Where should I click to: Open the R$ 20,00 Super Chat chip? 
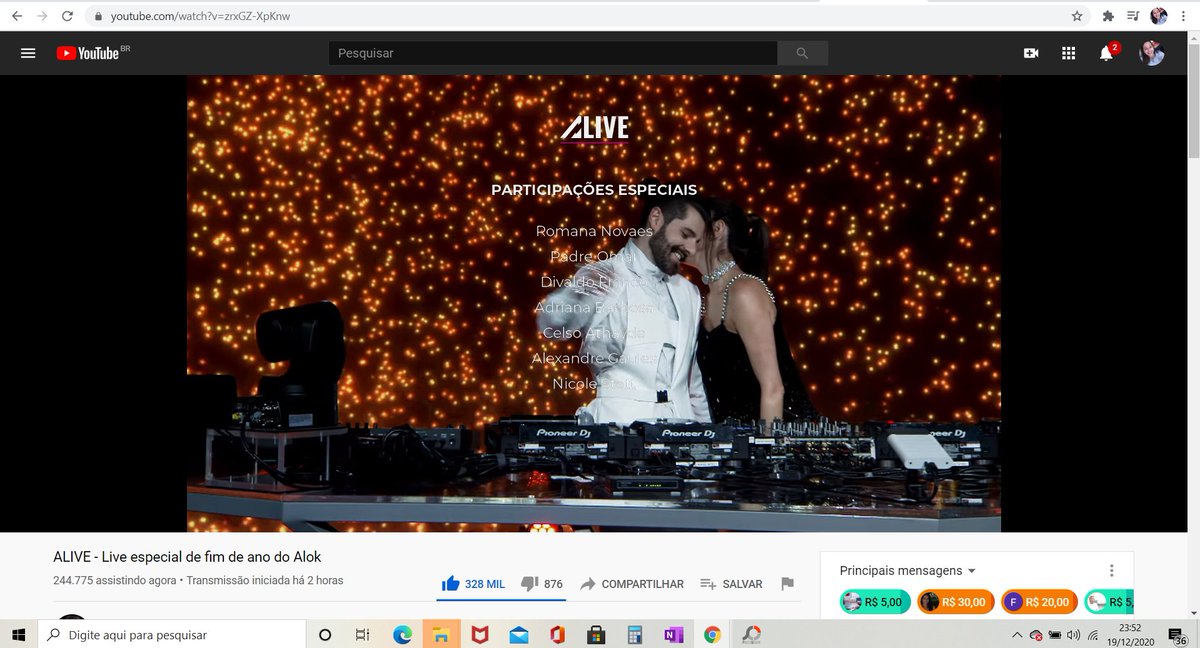coord(1037,602)
